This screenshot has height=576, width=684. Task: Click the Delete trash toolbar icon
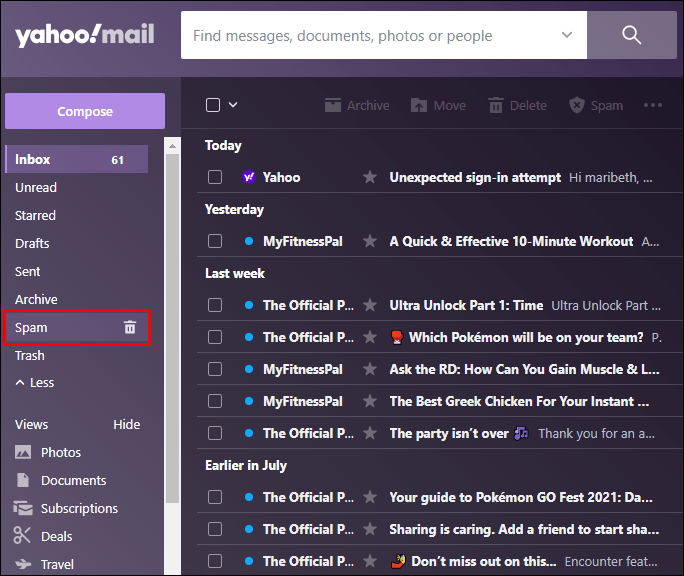pyautogui.click(x=496, y=105)
